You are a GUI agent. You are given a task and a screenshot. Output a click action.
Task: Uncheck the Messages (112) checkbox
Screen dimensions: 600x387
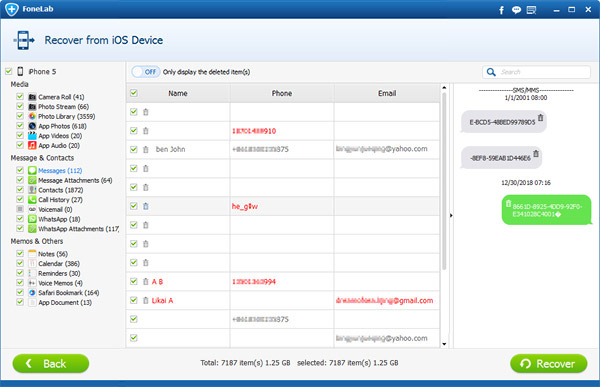[20, 170]
